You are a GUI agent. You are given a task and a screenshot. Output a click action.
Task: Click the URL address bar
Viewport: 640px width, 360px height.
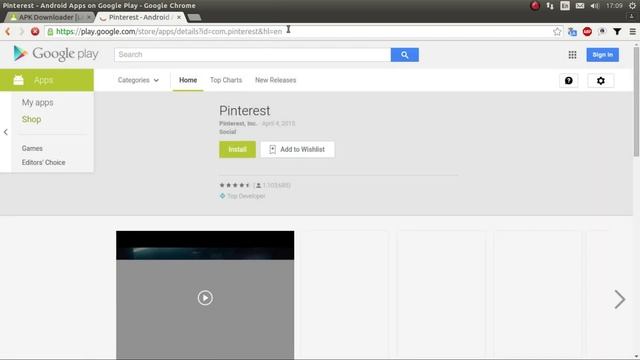pos(302,31)
